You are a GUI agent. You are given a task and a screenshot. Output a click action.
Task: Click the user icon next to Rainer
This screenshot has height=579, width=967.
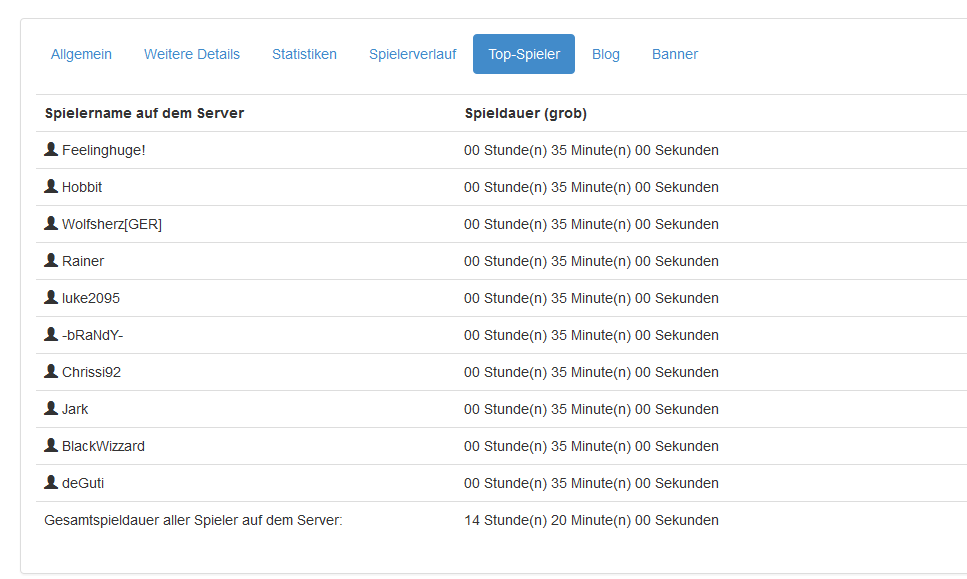point(51,260)
